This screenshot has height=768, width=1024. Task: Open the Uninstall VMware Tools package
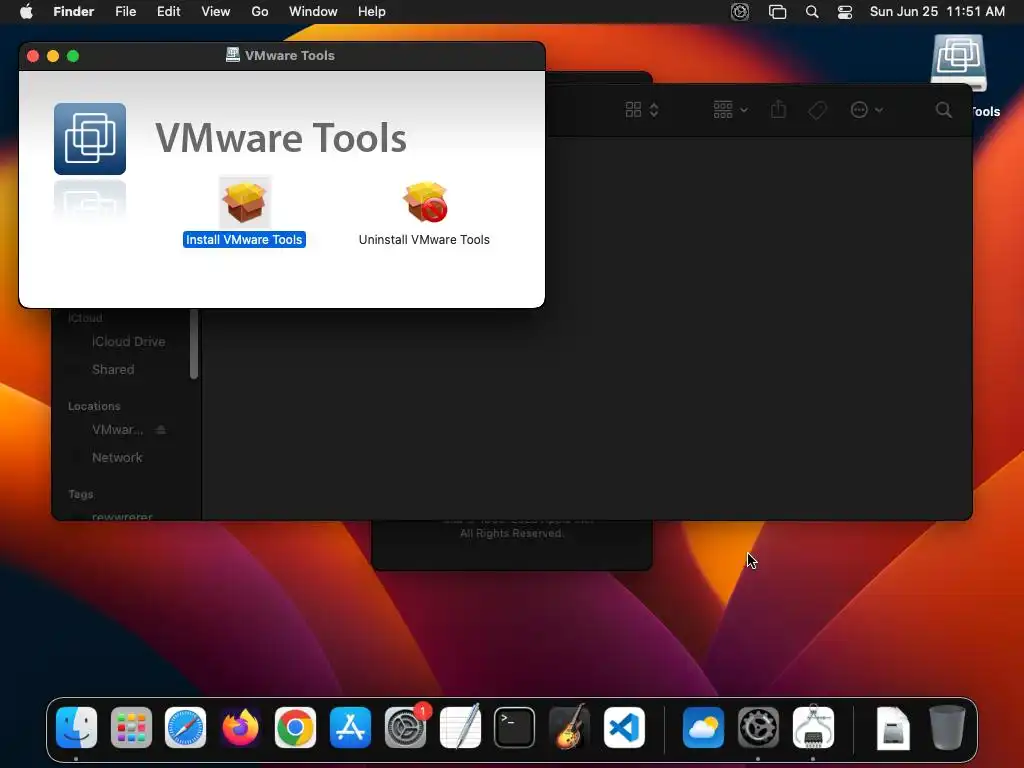pos(425,201)
